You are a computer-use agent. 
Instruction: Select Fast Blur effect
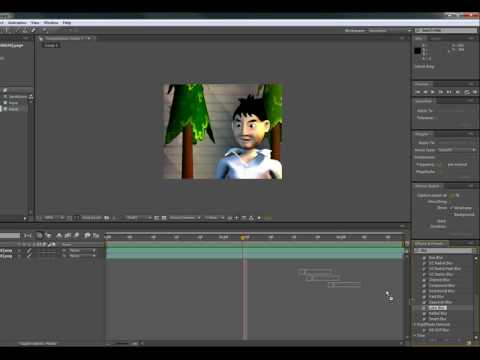point(436,297)
